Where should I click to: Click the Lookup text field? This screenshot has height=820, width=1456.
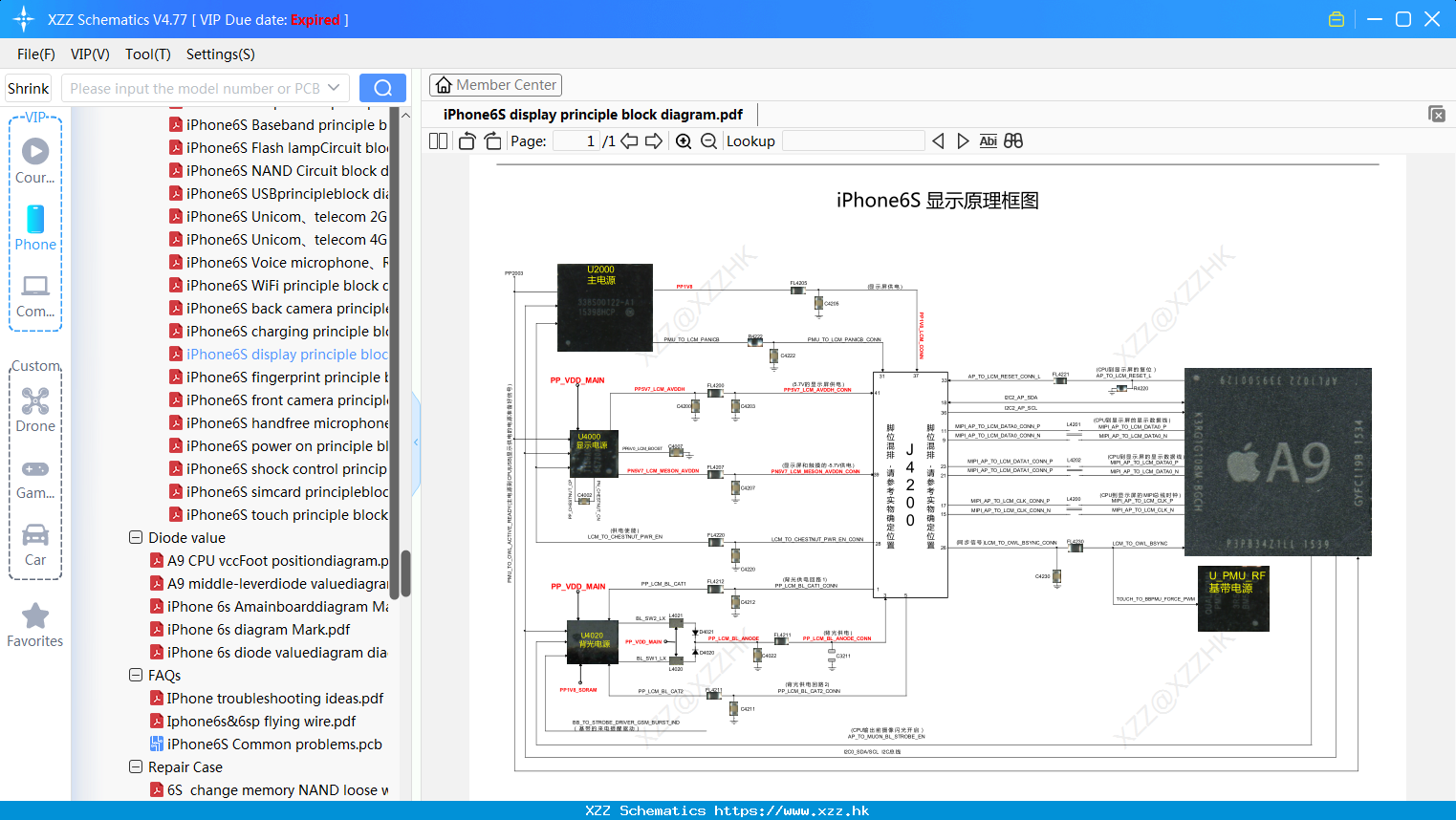[853, 140]
